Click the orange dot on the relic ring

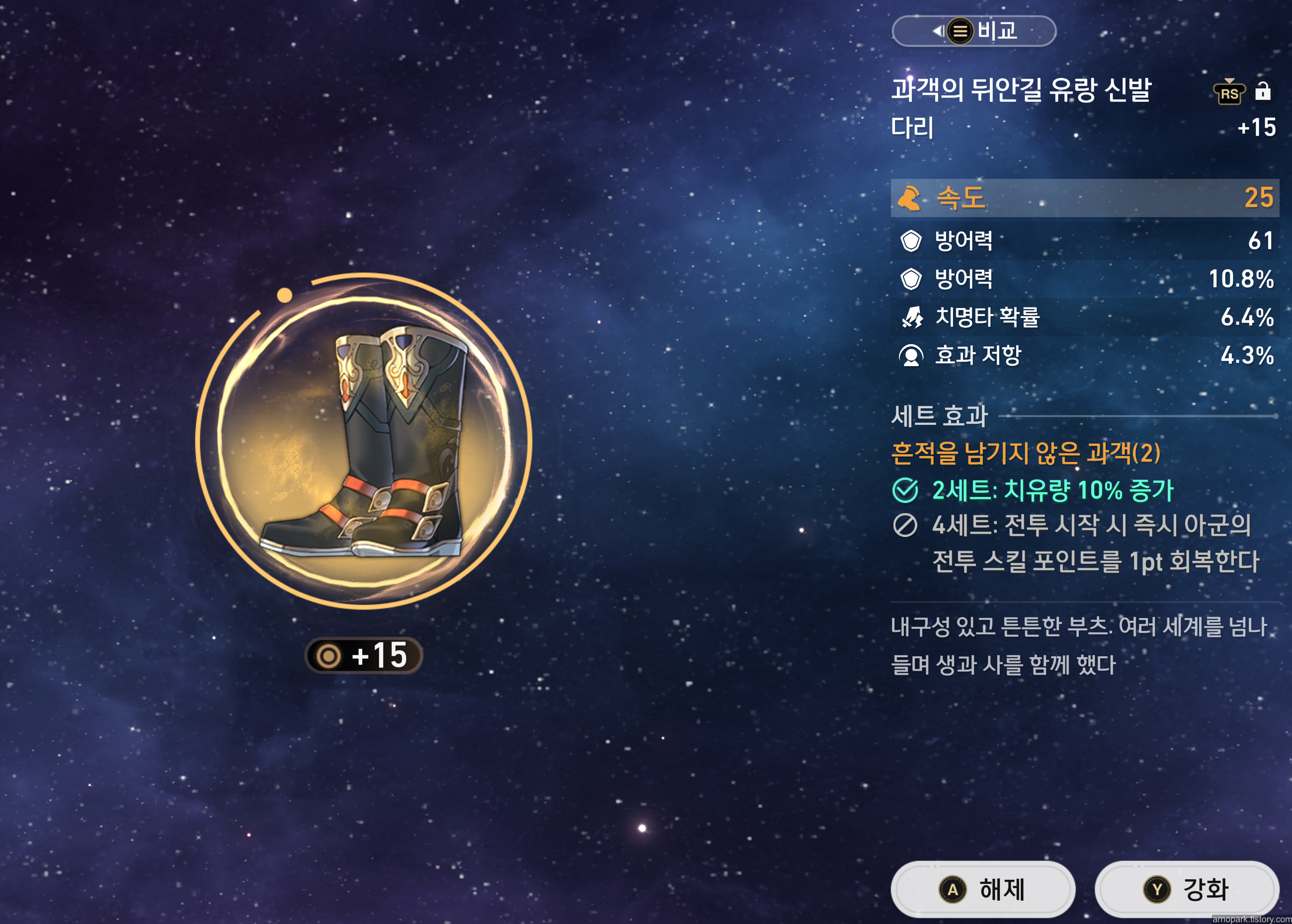pos(285,295)
